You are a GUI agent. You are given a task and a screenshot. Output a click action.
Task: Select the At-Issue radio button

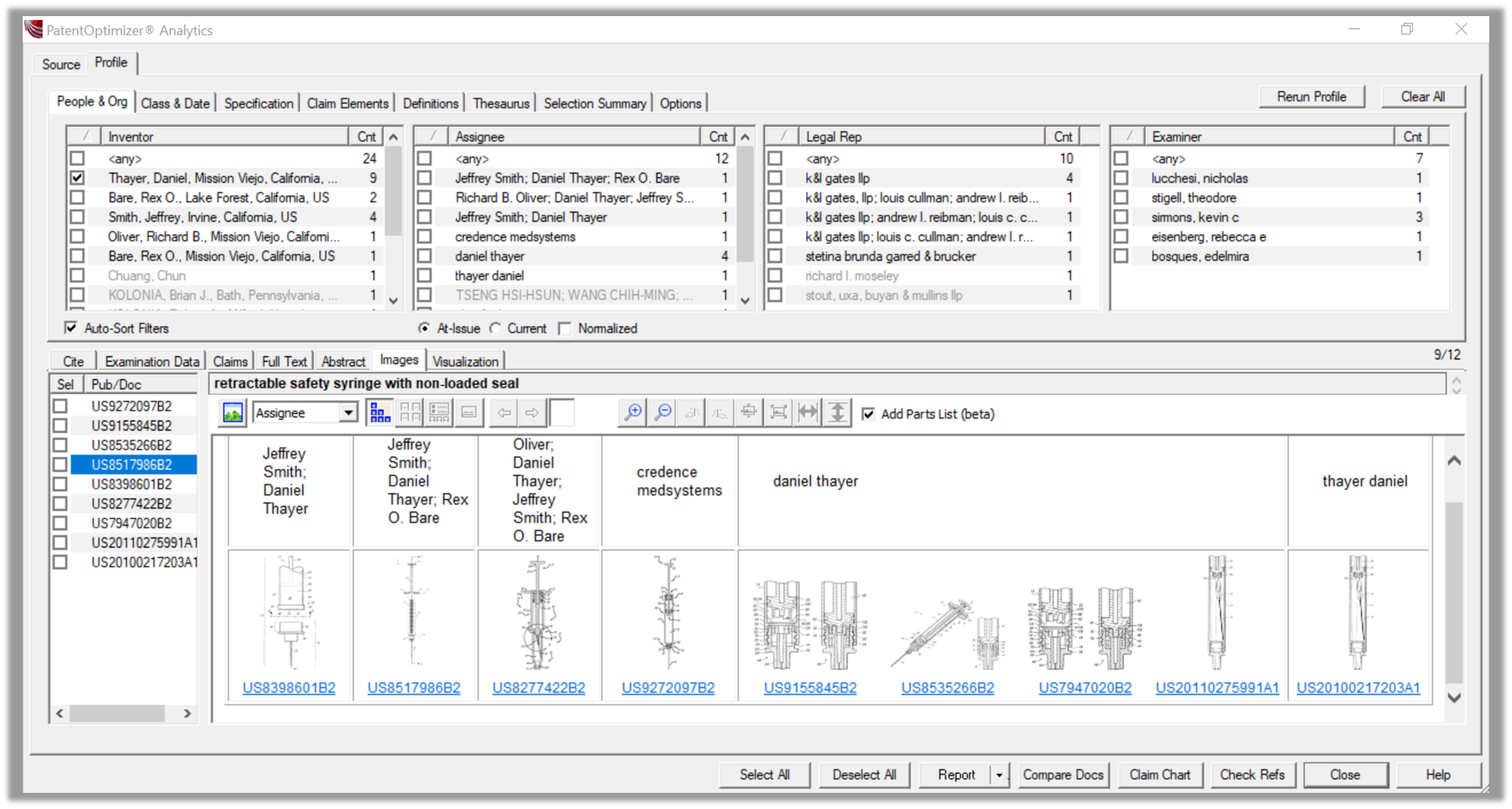[425, 329]
